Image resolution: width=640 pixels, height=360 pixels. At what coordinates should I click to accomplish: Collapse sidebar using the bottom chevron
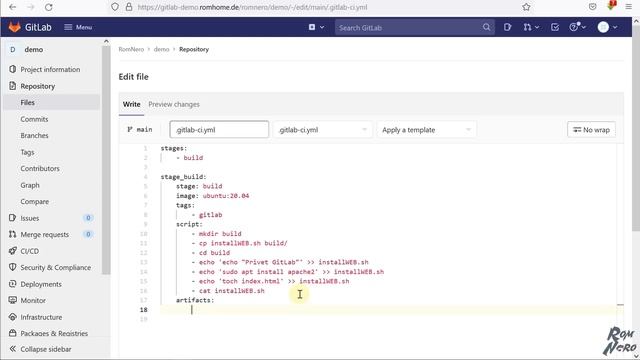pos(13,349)
